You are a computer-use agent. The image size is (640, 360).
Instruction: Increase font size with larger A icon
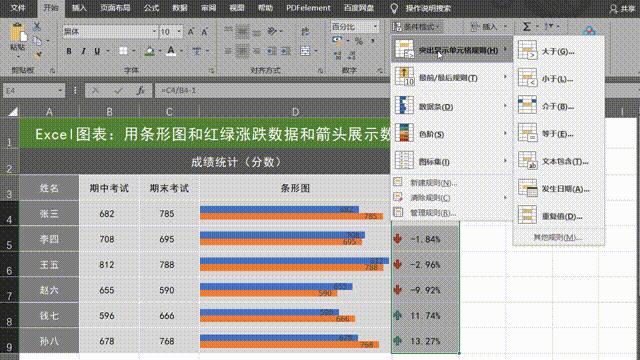191,31
